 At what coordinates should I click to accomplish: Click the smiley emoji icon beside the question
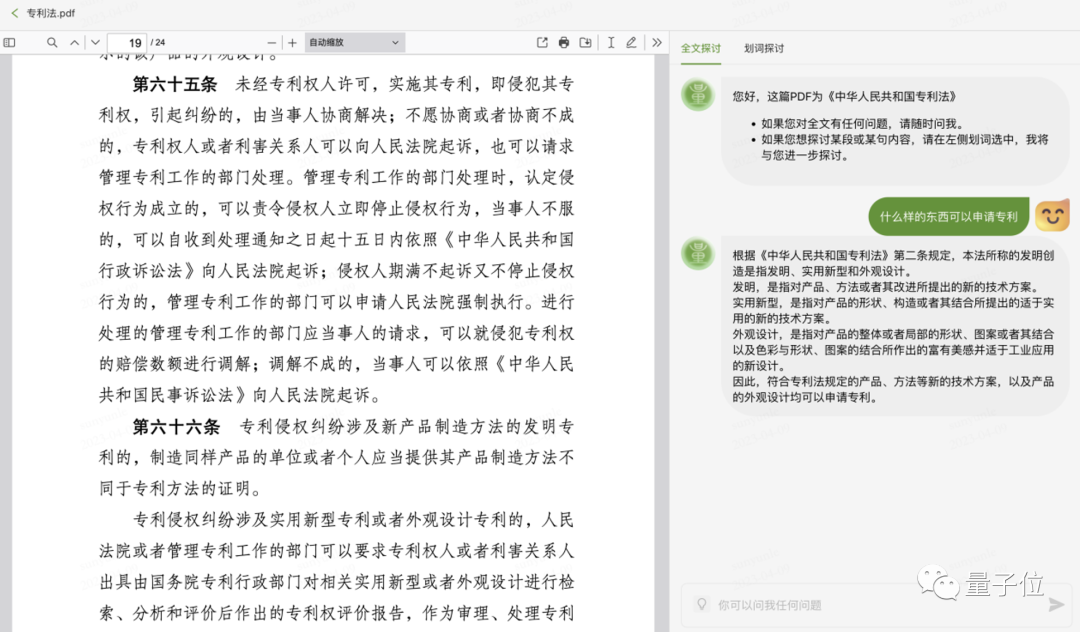point(1051,215)
